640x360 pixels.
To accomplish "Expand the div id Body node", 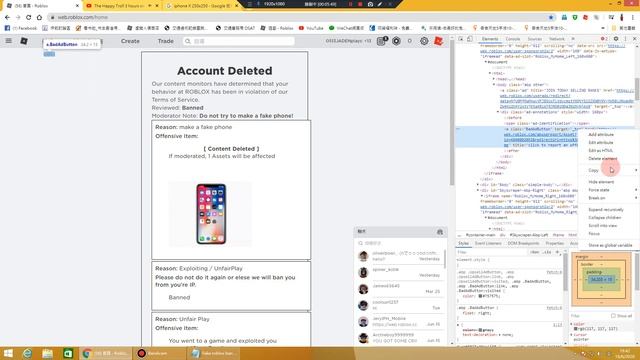I will (478, 184).
